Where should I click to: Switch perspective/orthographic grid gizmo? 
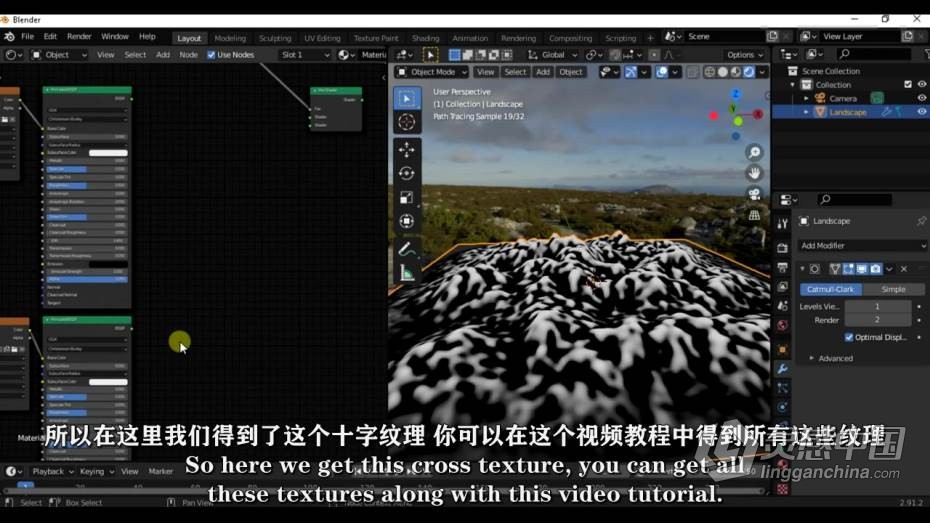click(754, 215)
